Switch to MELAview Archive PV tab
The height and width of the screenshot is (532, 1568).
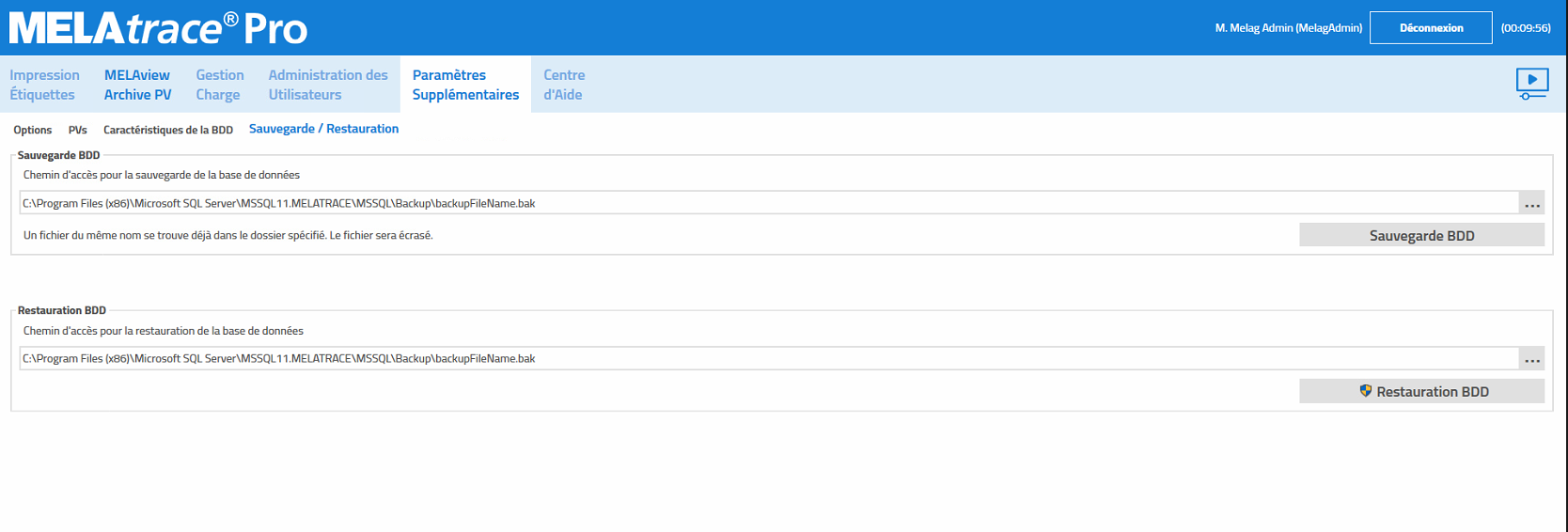[137, 85]
